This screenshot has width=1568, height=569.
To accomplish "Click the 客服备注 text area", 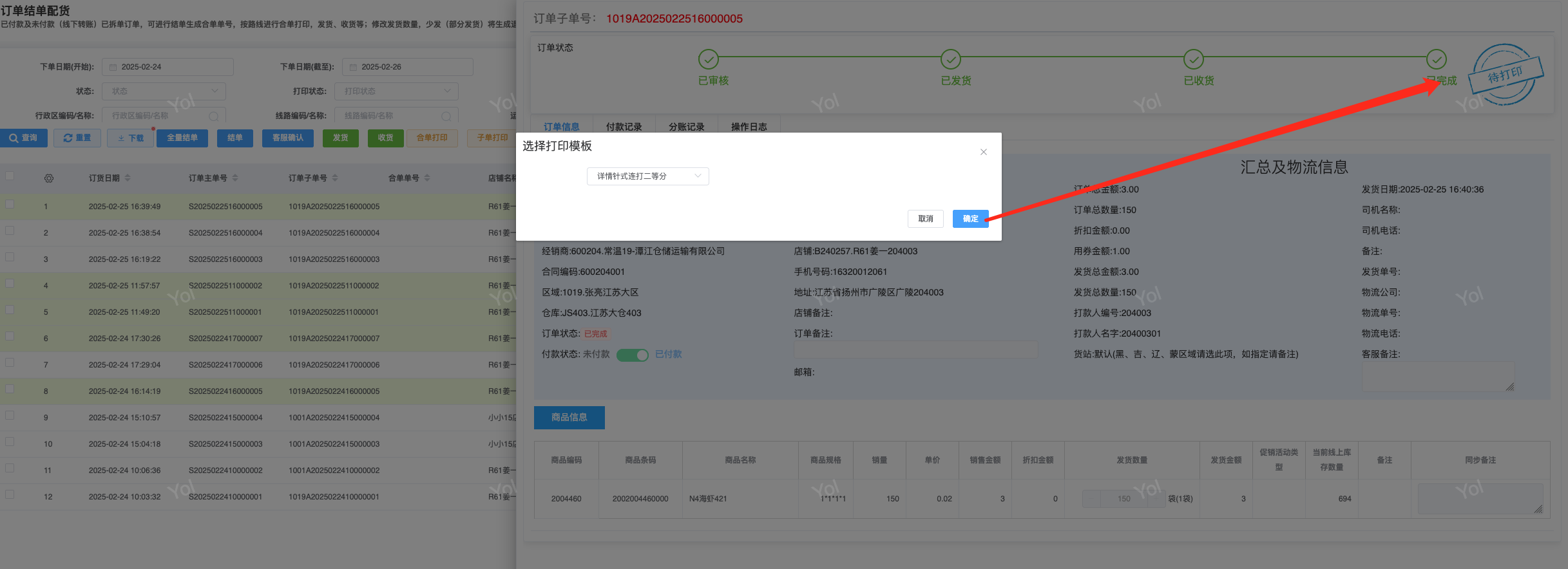I will pos(1437,377).
